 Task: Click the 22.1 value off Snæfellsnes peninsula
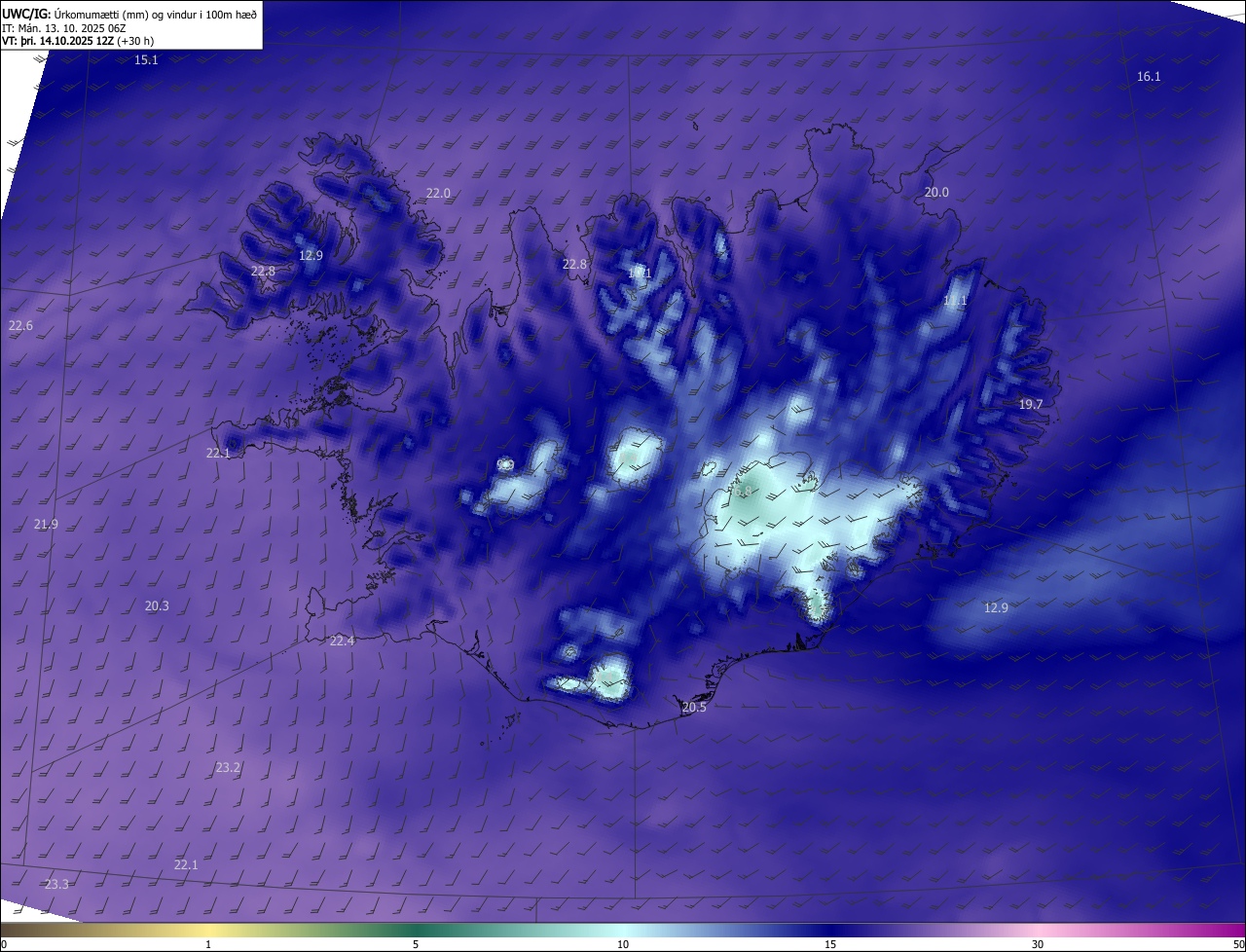[218, 453]
